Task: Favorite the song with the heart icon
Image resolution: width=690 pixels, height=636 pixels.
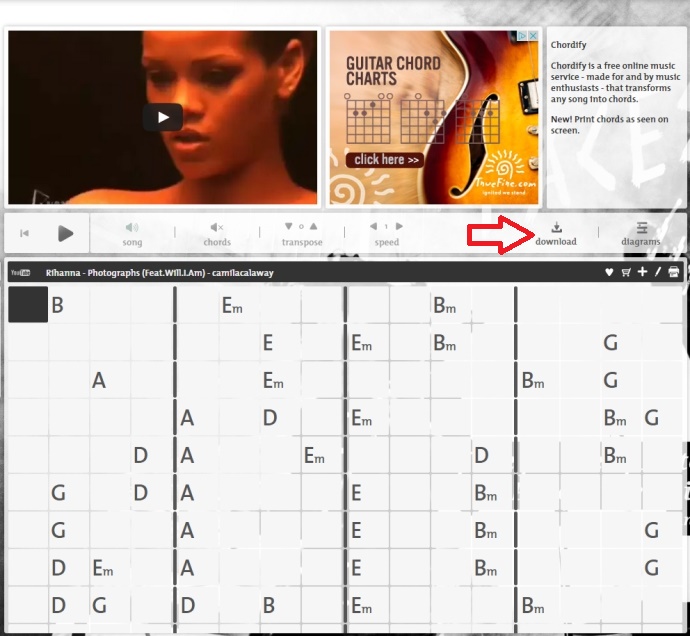Action: 609,272
